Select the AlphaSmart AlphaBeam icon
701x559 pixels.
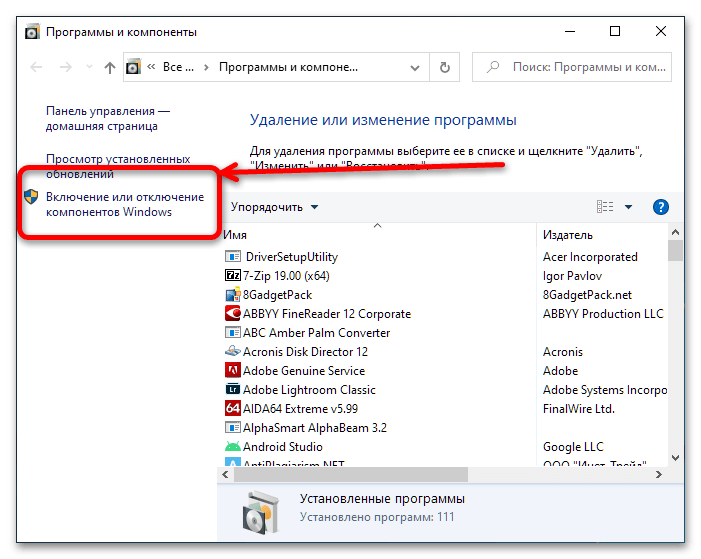pyautogui.click(x=232, y=428)
